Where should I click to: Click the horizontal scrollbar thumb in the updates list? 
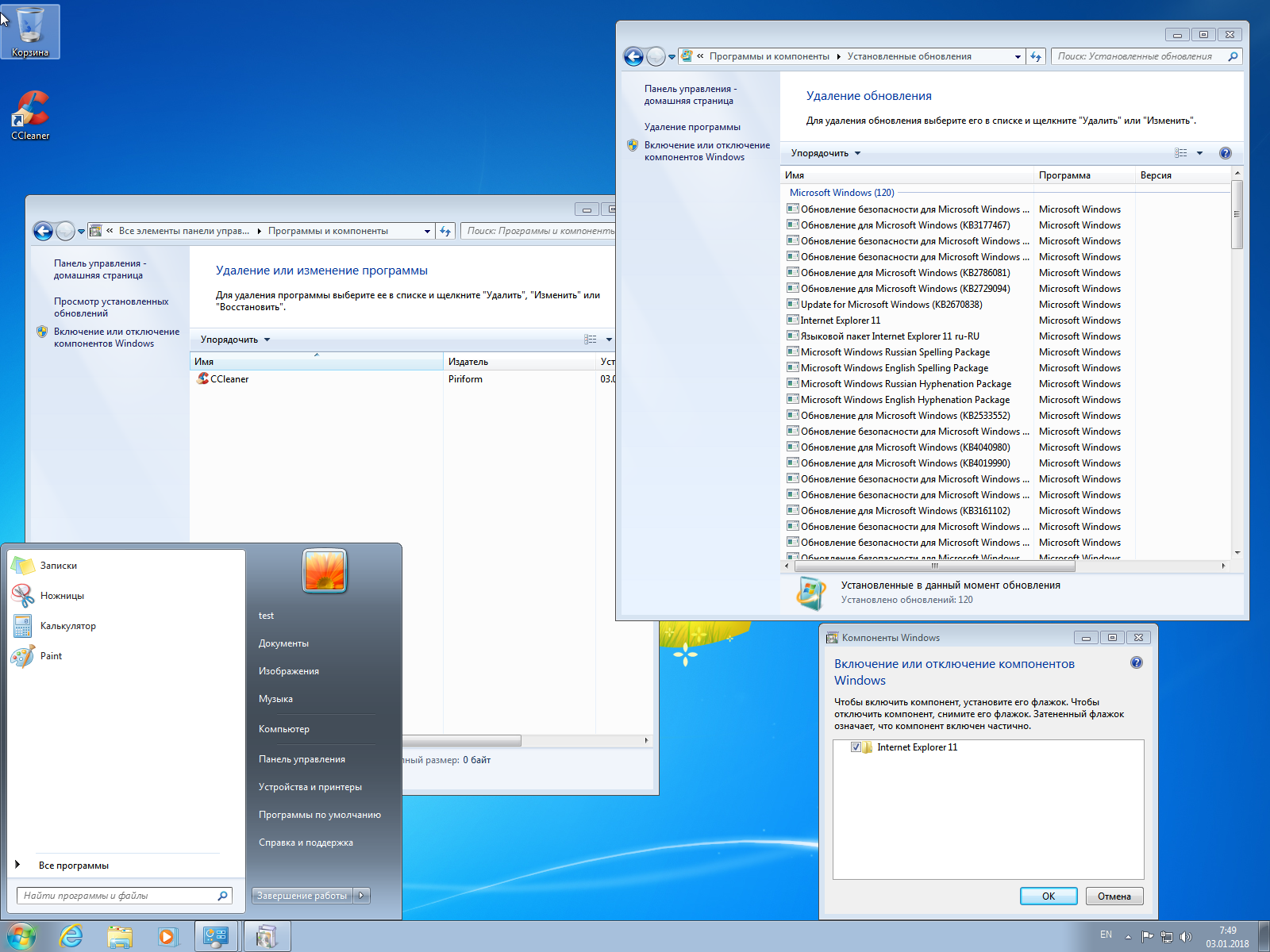coord(934,566)
